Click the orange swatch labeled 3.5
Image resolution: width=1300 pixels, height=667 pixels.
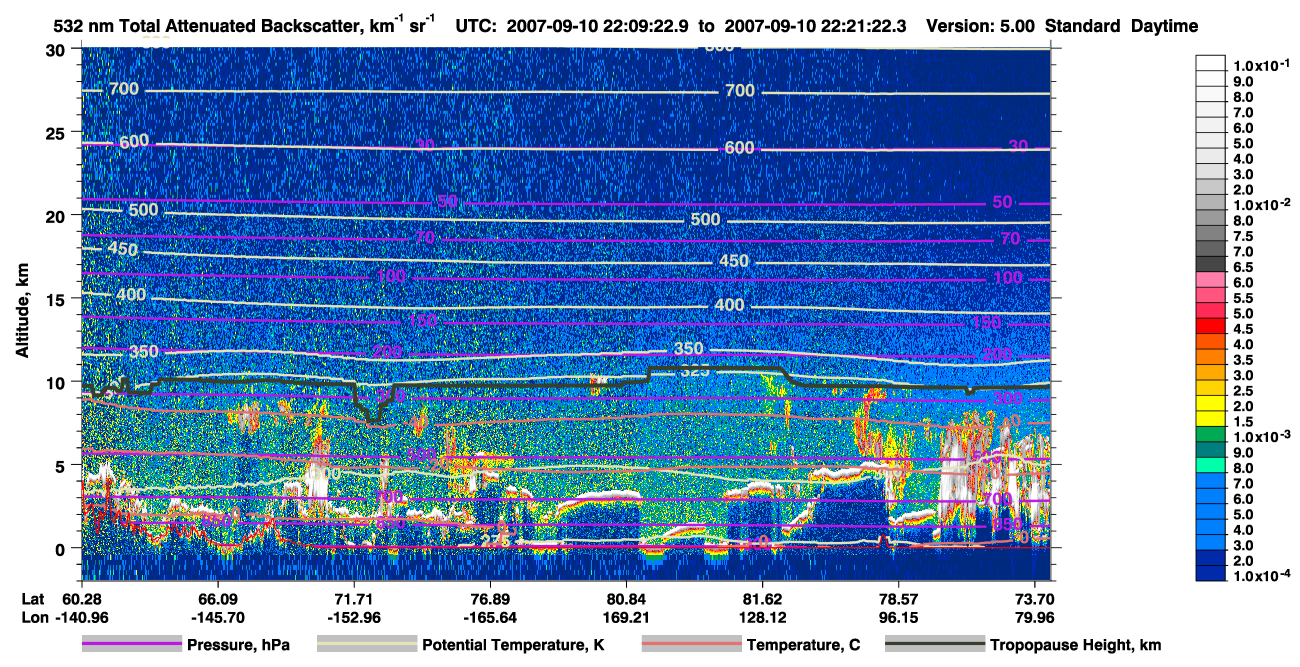(x=1210, y=357)
